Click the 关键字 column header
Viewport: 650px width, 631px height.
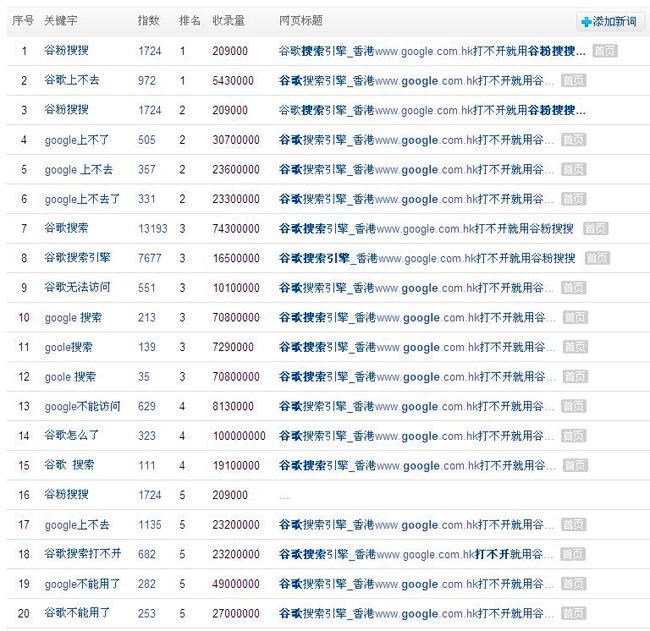tap(61, 20)
